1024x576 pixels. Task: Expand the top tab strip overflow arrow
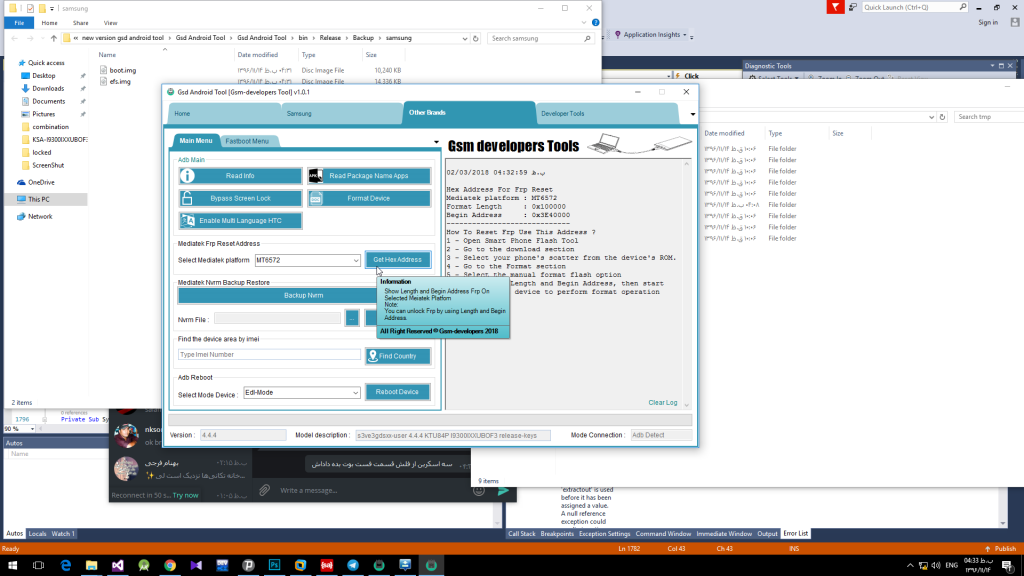point(692,114)
